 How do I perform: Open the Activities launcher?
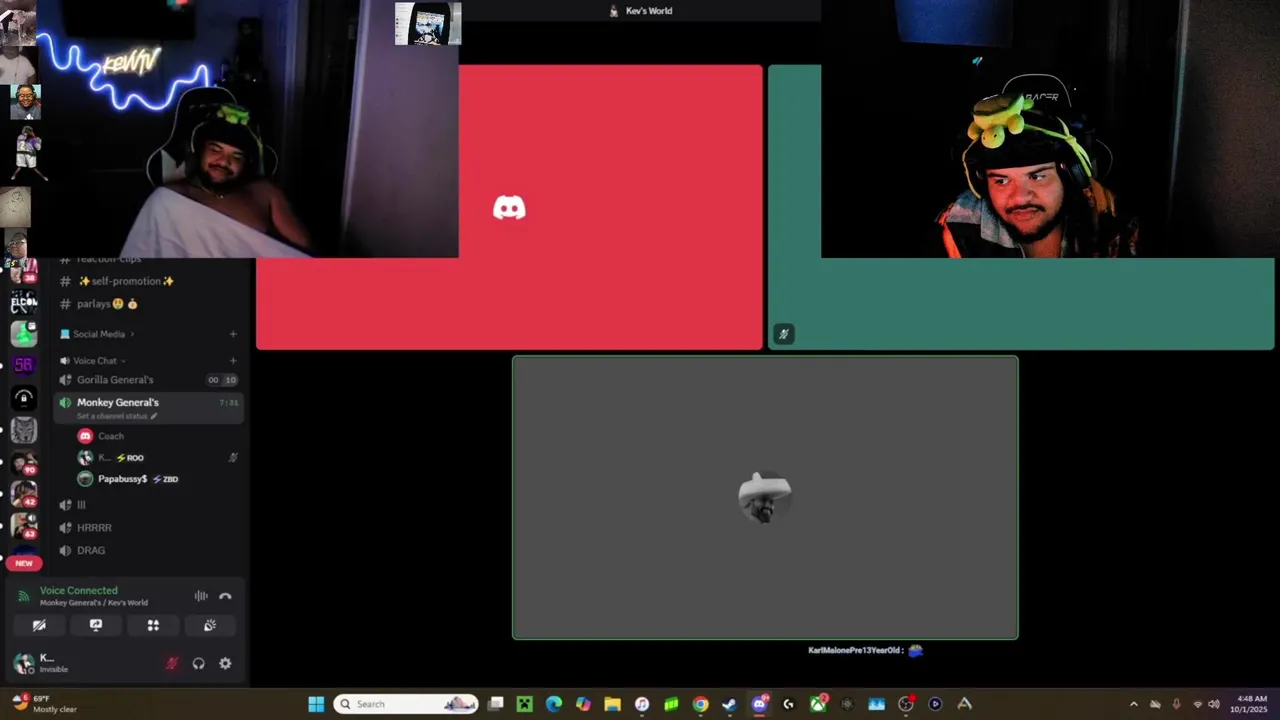coord(153,625)
